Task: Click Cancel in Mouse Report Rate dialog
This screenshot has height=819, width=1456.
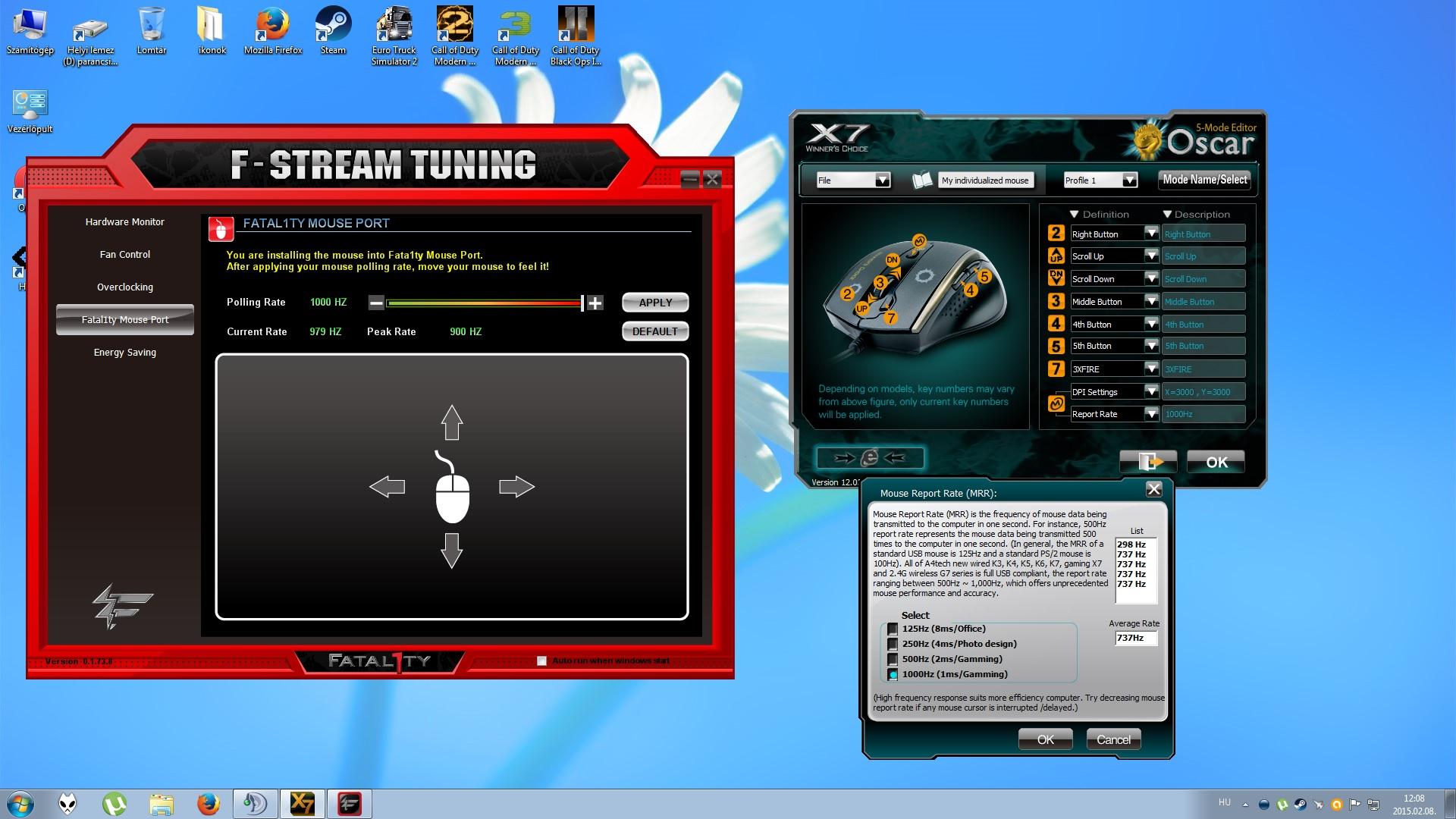Action: [1113, 739]
